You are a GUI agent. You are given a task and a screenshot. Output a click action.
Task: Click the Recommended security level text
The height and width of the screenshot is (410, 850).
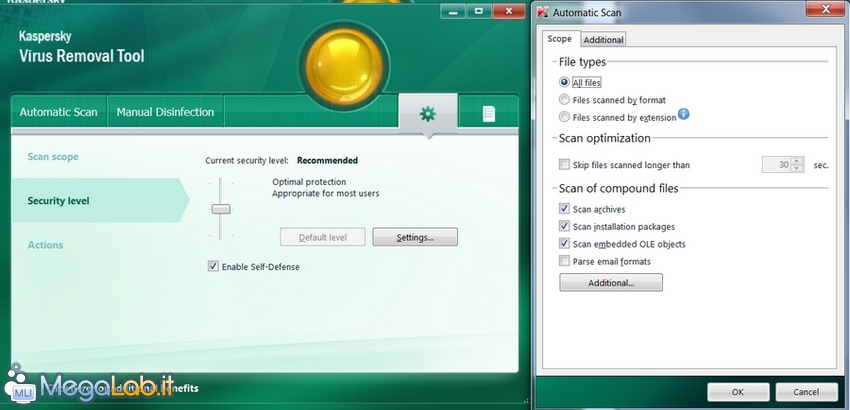pos(327,161)
